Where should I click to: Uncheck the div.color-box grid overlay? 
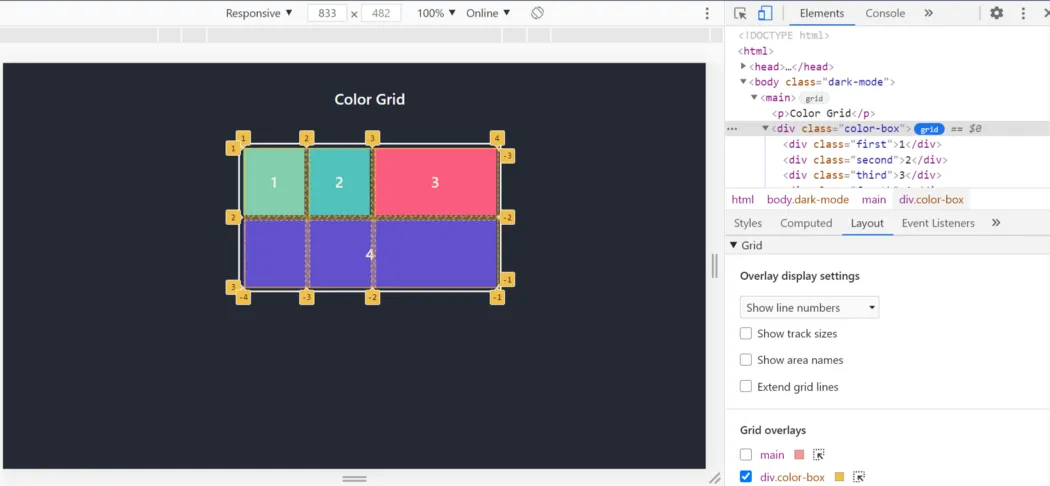(x=746, y=477)
